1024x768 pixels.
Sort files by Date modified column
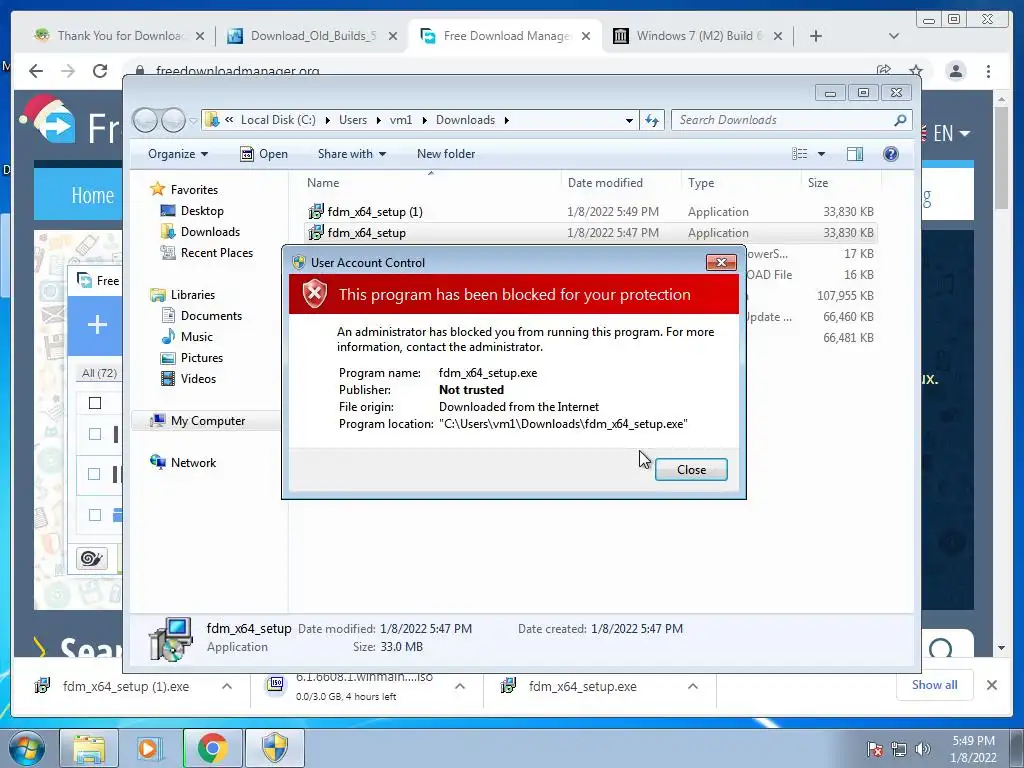(x=605, y=183)
